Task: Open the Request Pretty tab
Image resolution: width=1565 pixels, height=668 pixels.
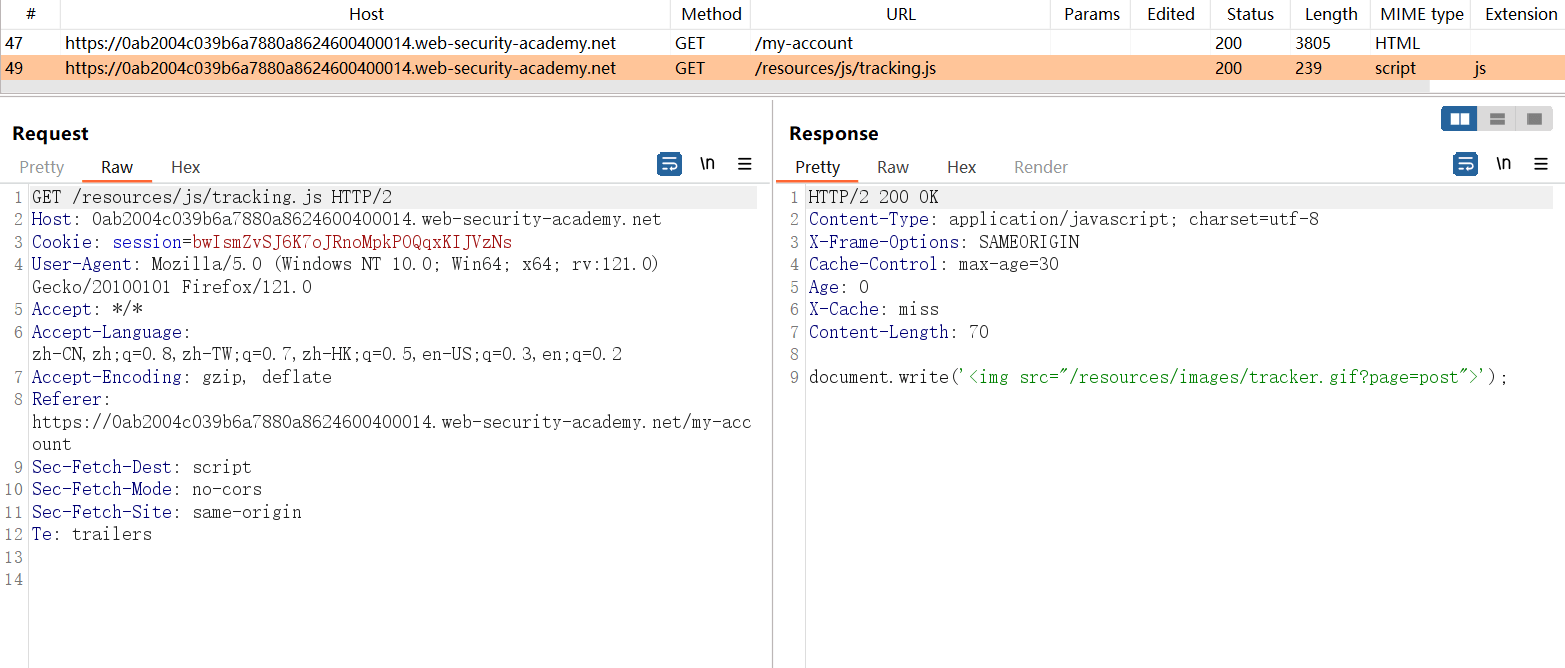Action: click(42, 167)
